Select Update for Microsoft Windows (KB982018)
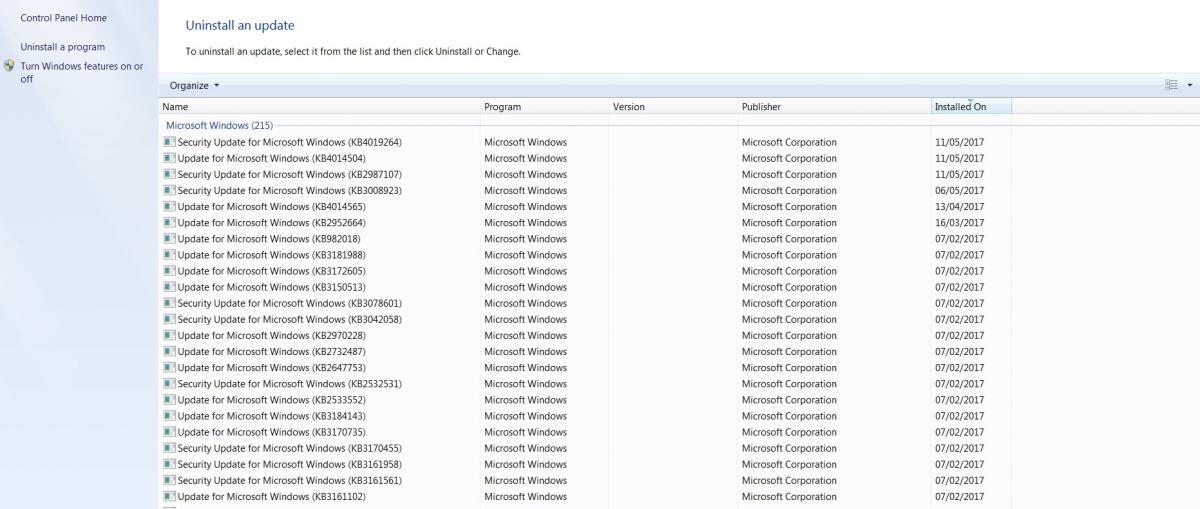This screenshot has width=1200, height=509. [x=268, y=238]
